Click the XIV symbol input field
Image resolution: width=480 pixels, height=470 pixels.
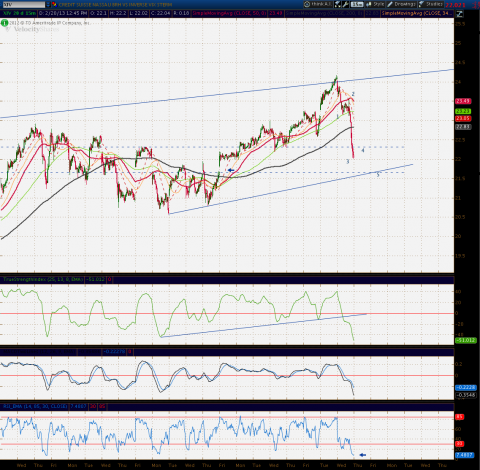click(23, 5)
